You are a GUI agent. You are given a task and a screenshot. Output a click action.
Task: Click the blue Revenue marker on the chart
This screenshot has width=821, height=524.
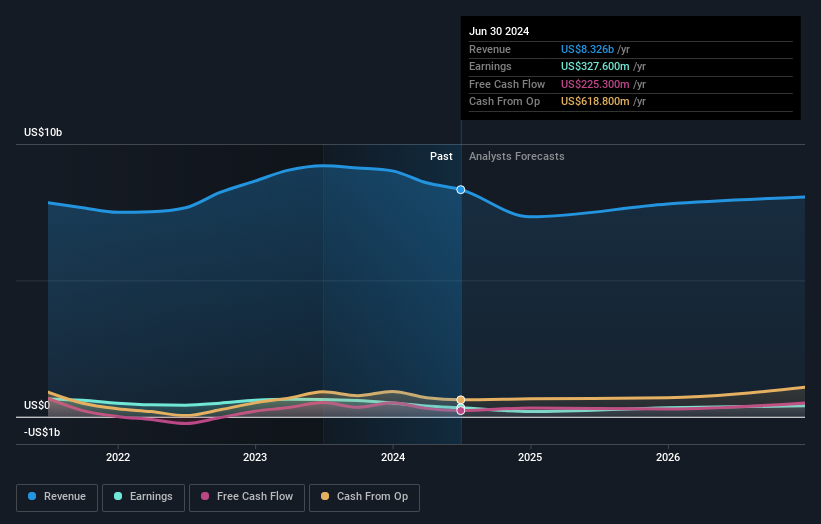tap(460, 189)
